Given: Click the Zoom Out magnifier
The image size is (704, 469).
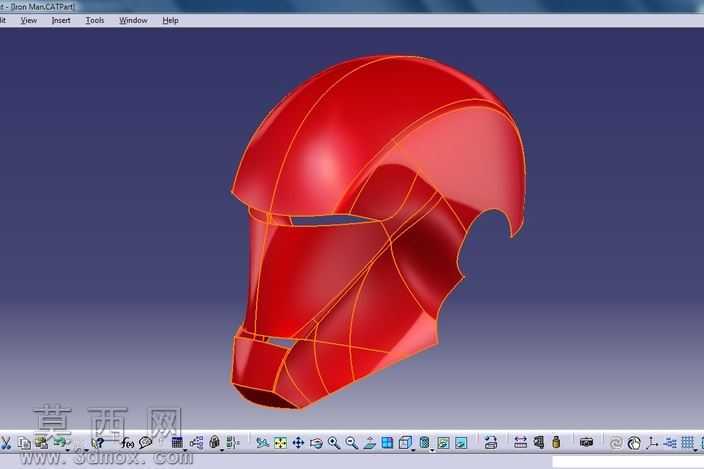Looking at the screenshot, I should coord(352,443).
